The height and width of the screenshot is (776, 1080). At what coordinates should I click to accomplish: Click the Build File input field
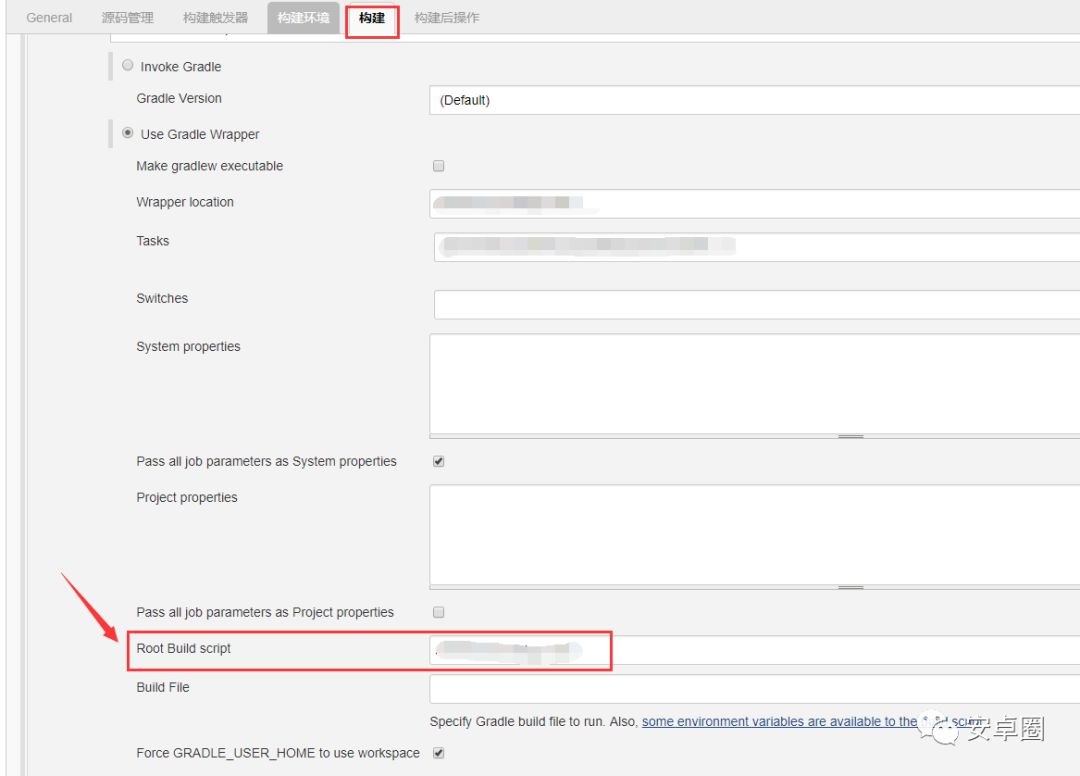[754, 689]
